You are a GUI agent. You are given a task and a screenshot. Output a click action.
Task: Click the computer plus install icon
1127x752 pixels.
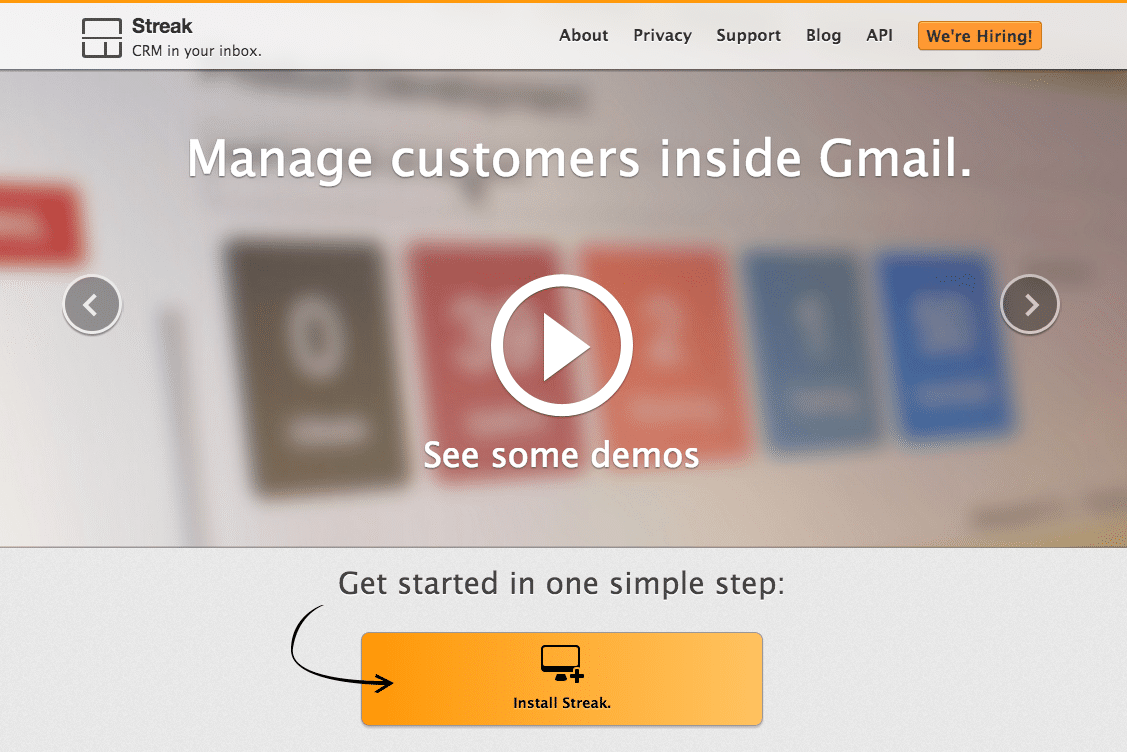[562, 663]
